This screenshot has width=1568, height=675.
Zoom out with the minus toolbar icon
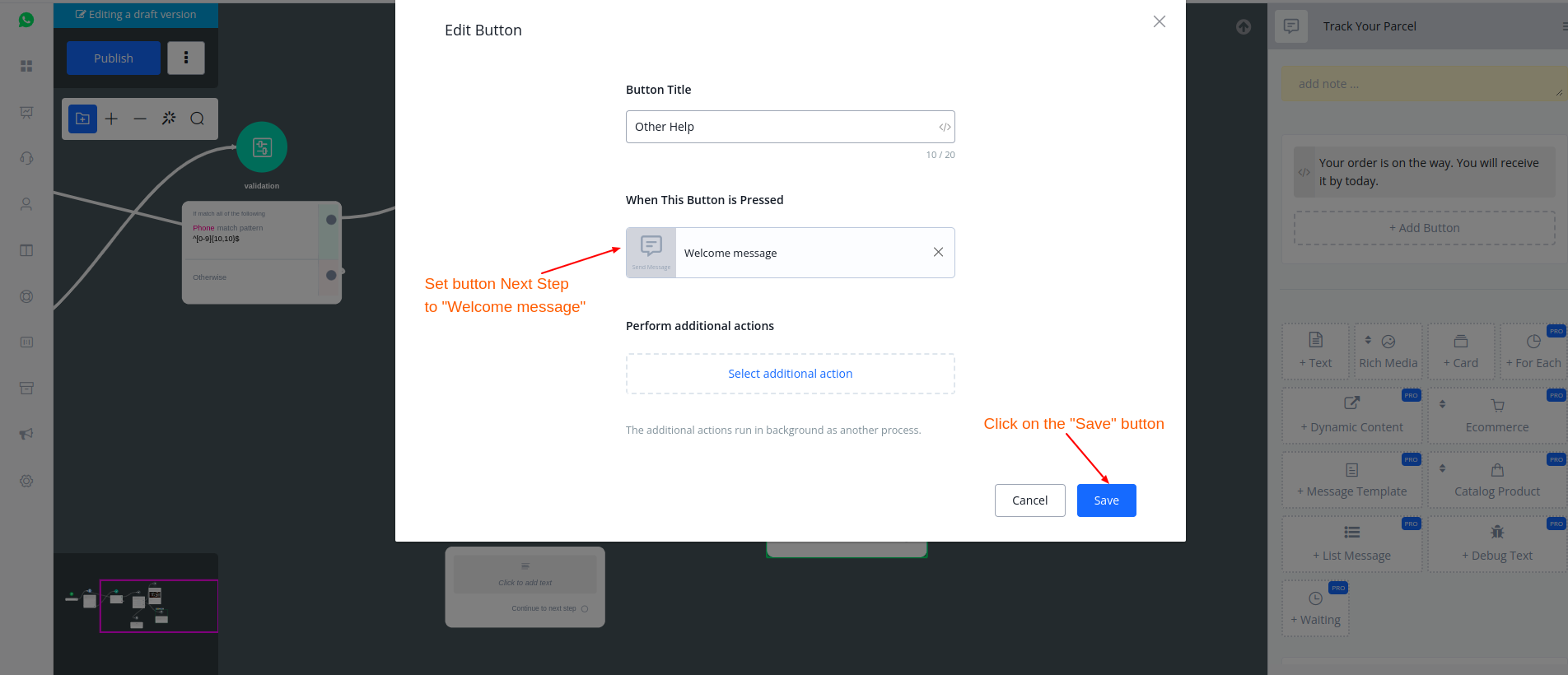click(140, 119)
